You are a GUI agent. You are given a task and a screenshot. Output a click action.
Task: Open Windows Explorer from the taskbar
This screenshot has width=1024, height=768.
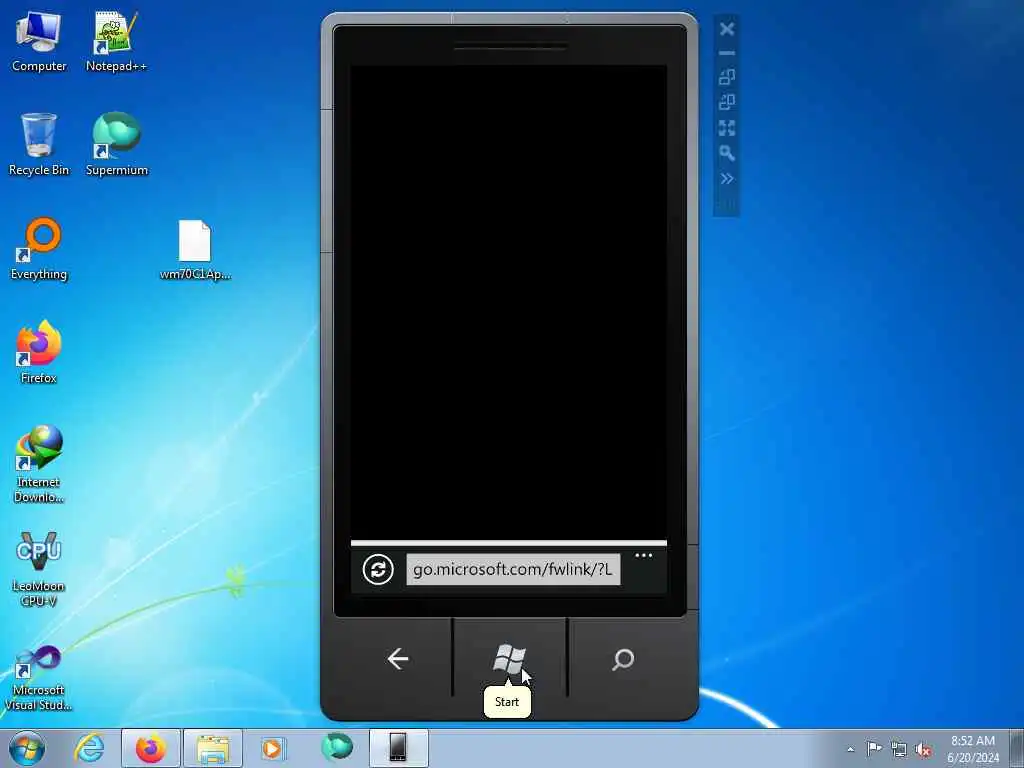[x=213, y=748]
